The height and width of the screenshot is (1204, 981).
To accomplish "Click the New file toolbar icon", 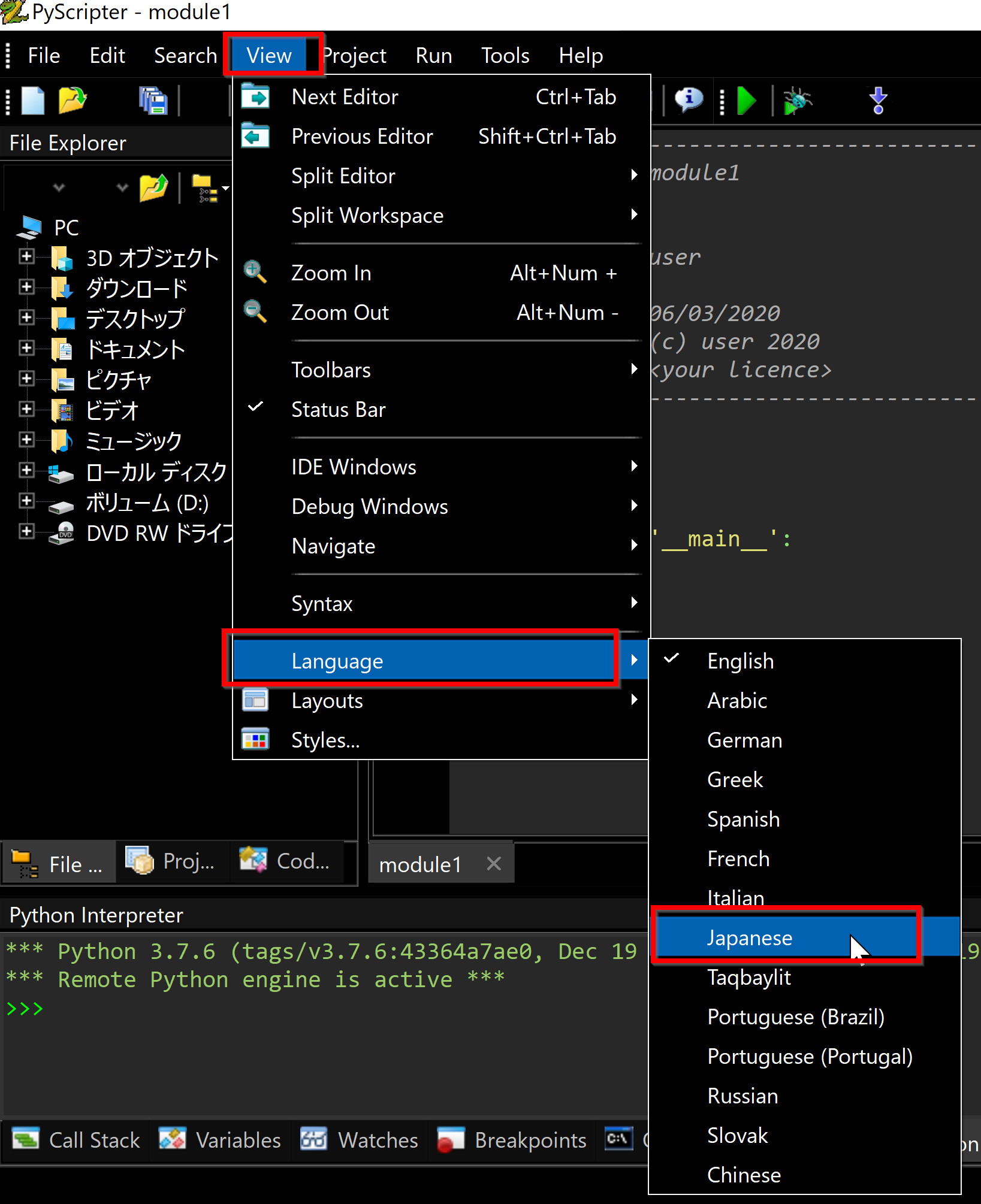I will [33, 101].
